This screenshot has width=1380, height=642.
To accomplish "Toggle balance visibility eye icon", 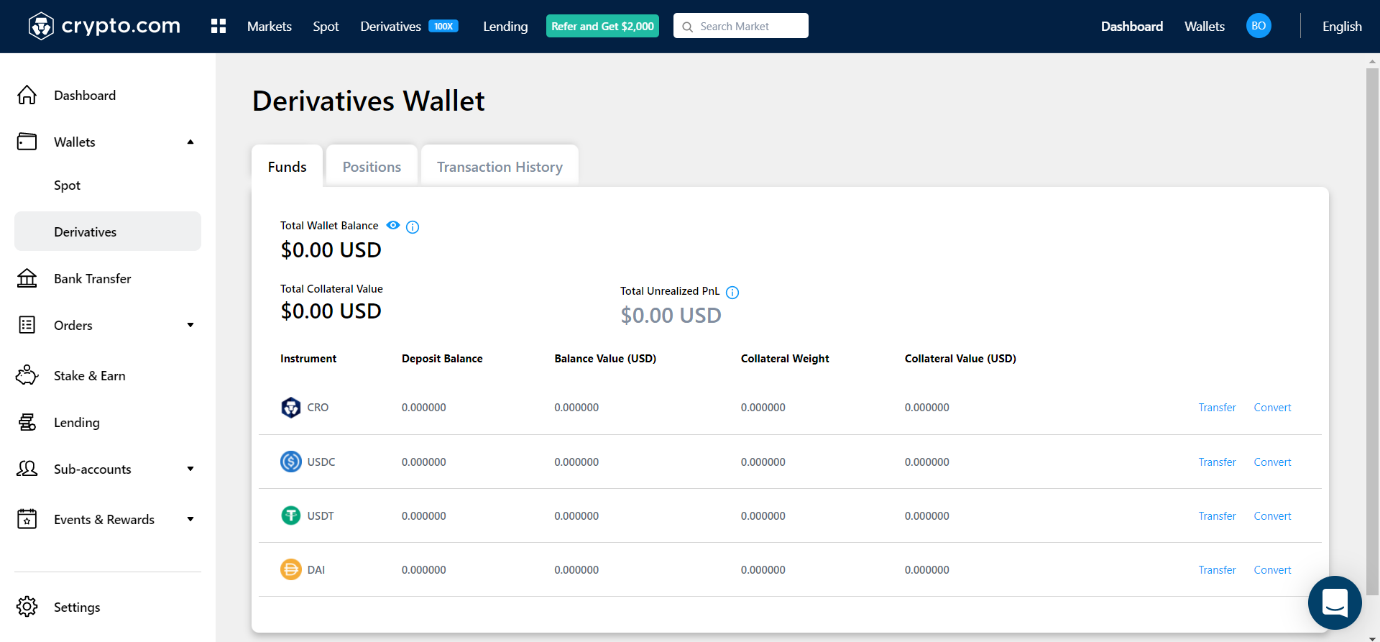I will point(393,226).
